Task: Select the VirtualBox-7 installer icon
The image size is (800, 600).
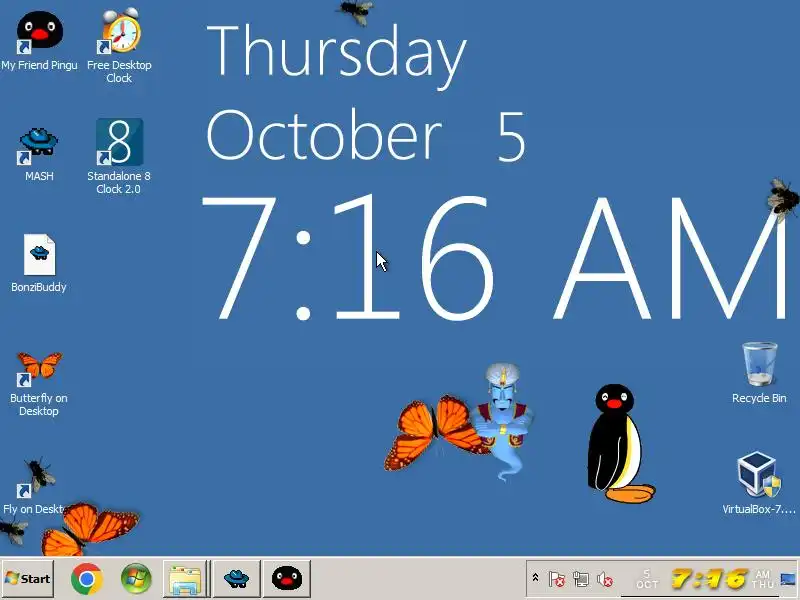Action: tap(759, 483)
